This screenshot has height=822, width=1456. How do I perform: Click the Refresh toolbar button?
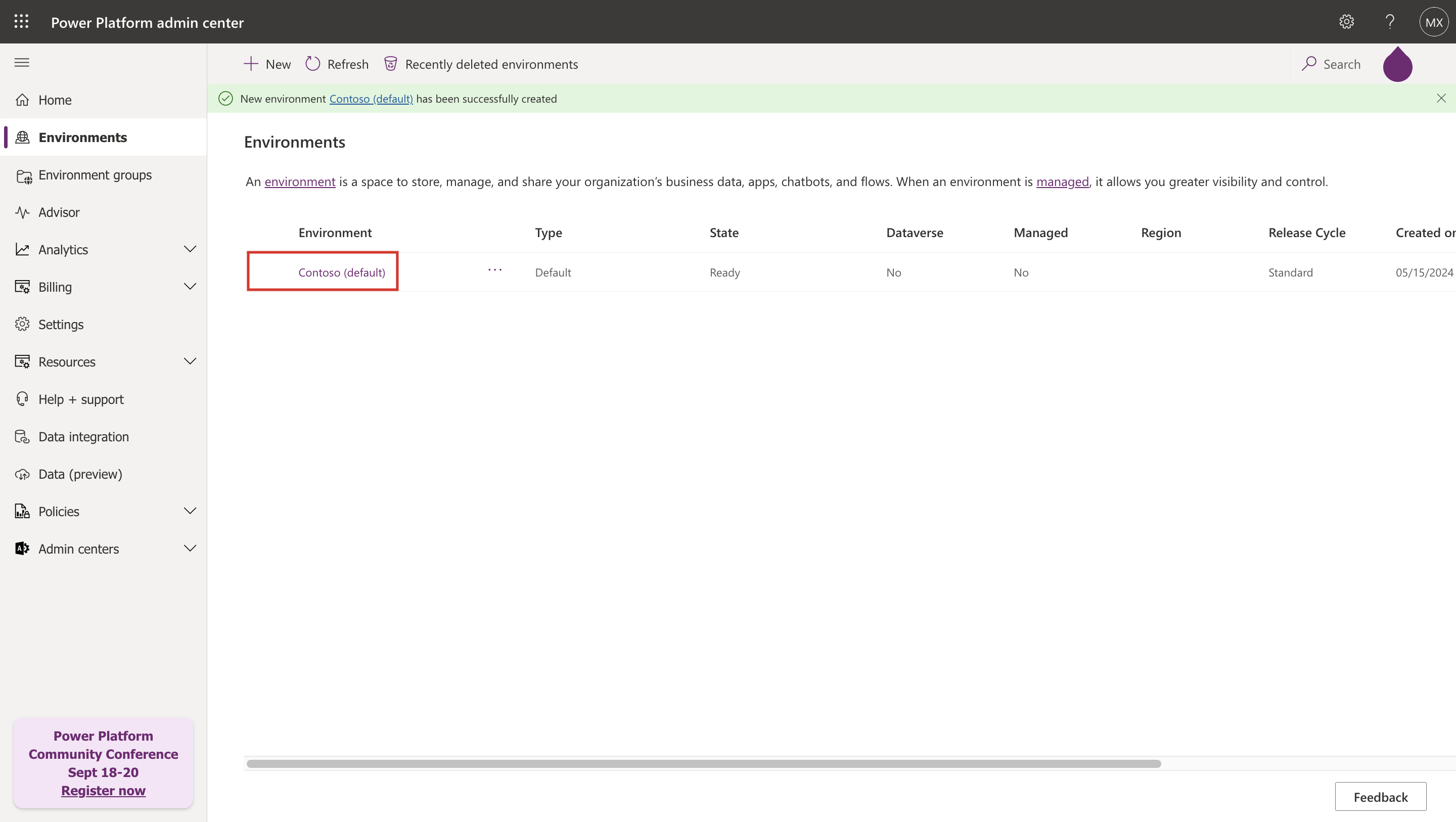(x=337, y=64)
